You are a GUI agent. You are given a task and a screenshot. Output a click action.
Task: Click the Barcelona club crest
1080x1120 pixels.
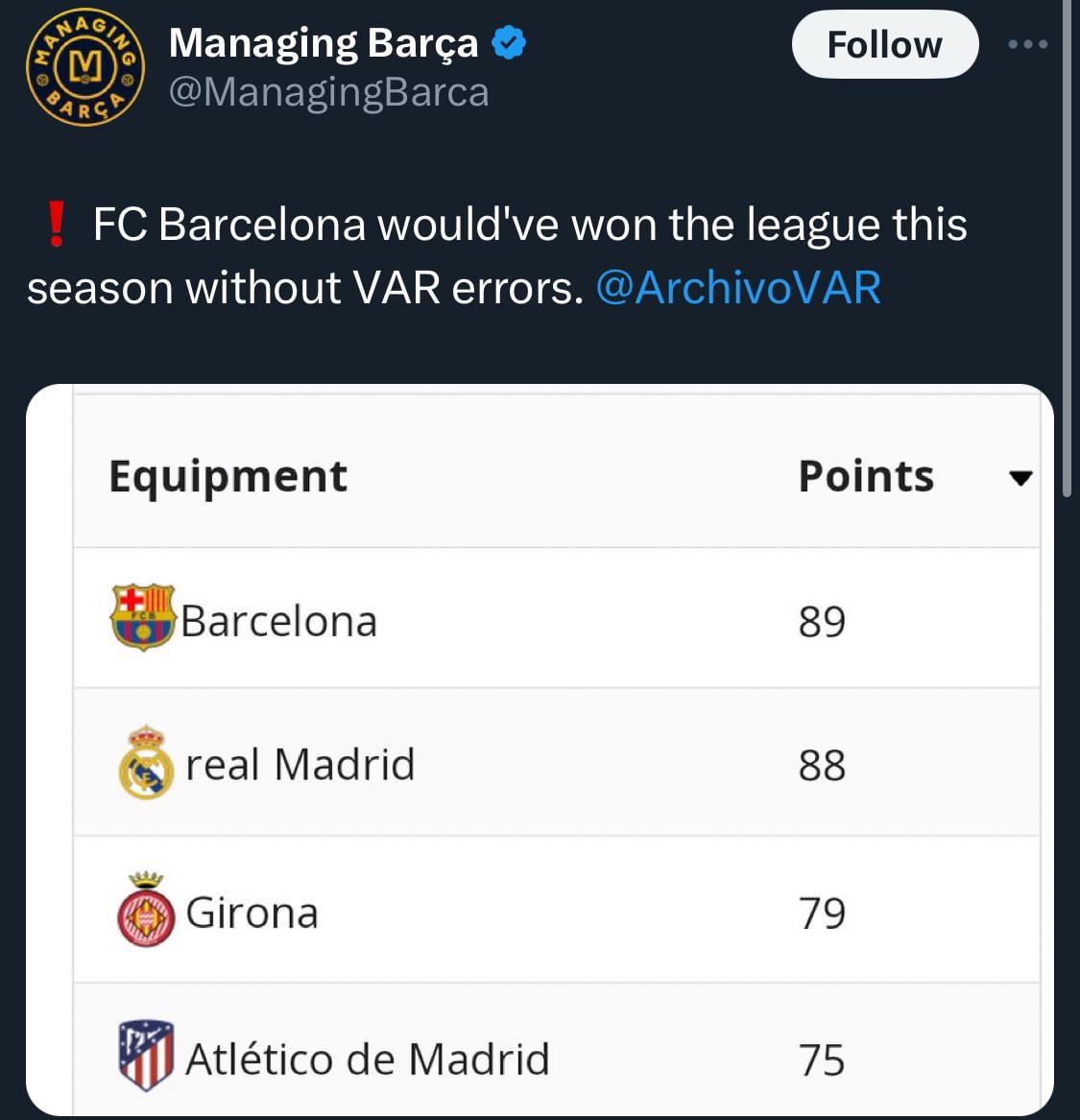[143, 617]
